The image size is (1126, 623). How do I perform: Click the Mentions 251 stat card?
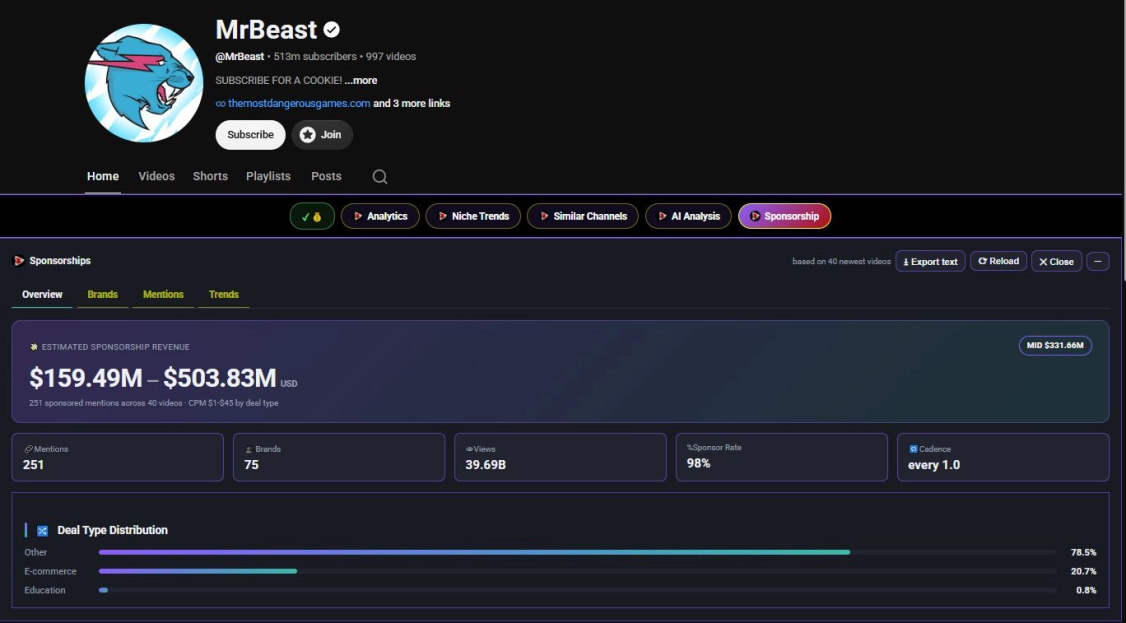(118, 457)
